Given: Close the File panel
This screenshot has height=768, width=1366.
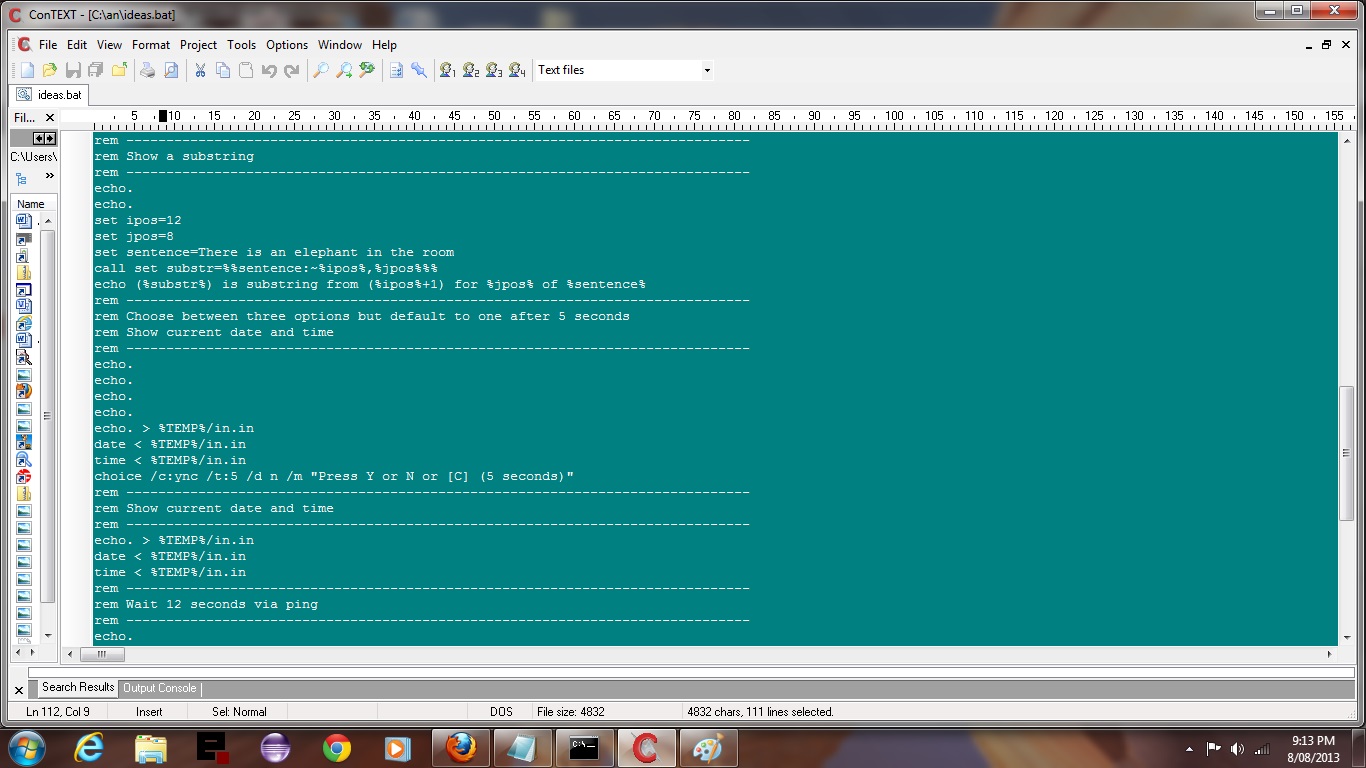Looking at the screenshot, I should pyautogui.click(x=50, y=118).
